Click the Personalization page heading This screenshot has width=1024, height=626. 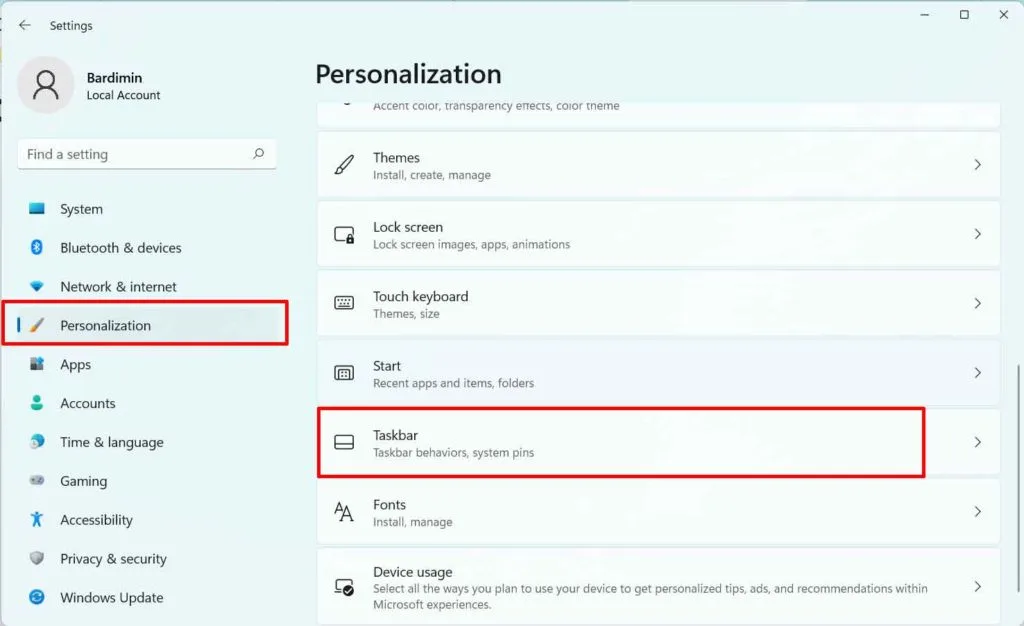408,74
